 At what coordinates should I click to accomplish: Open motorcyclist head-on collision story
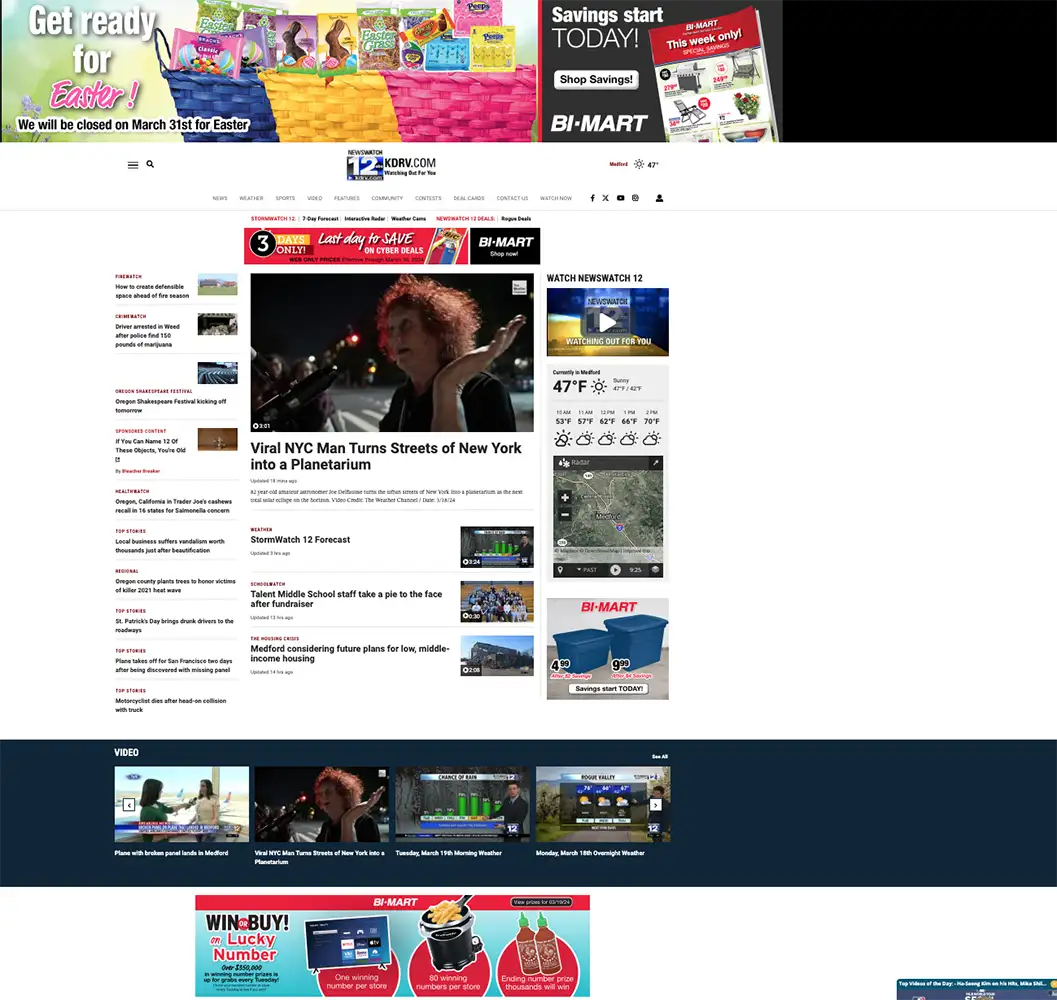[x=171, y=705]
